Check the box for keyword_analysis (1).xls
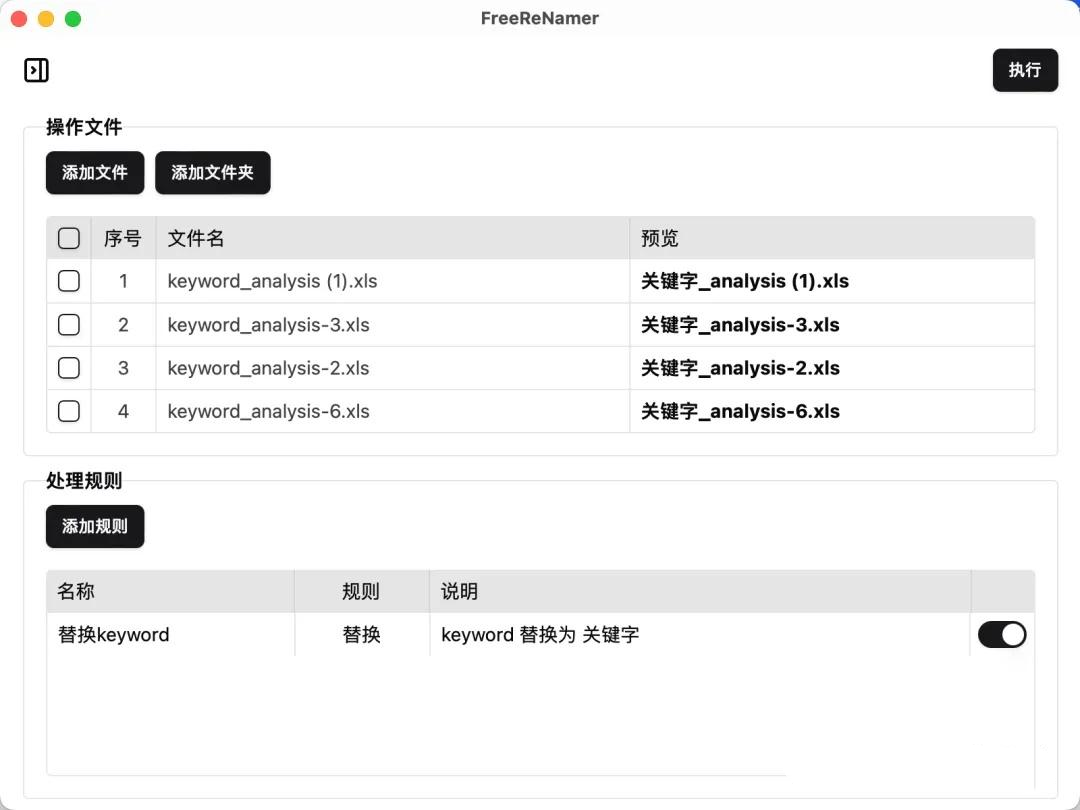1080x810 pixels. pyautogui.click(x=69, y=281)
